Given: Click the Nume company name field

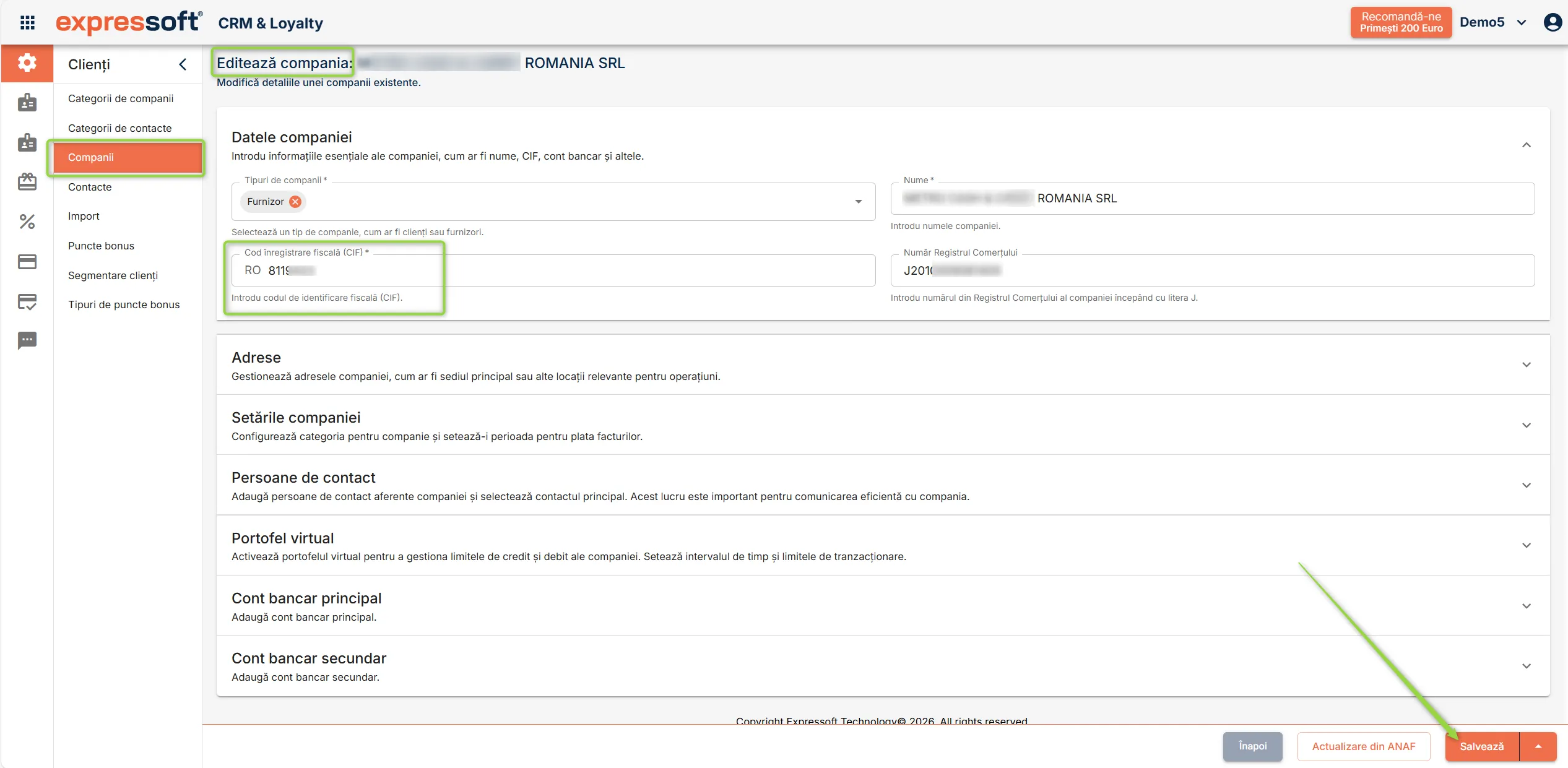Looking at the screenshot, I should tap(1213, 199).
